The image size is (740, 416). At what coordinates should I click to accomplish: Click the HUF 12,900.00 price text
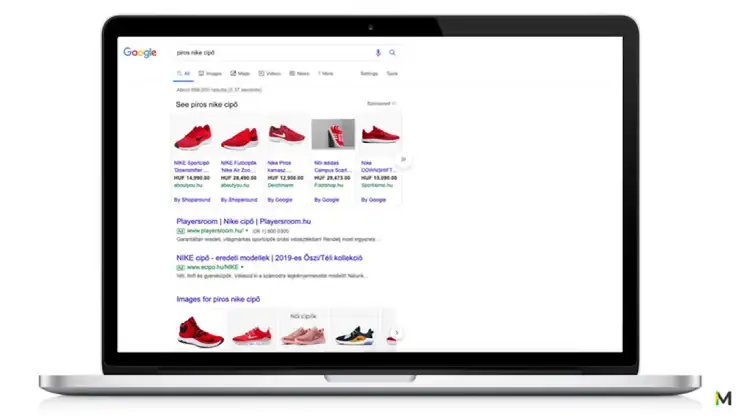click(285, 178)
